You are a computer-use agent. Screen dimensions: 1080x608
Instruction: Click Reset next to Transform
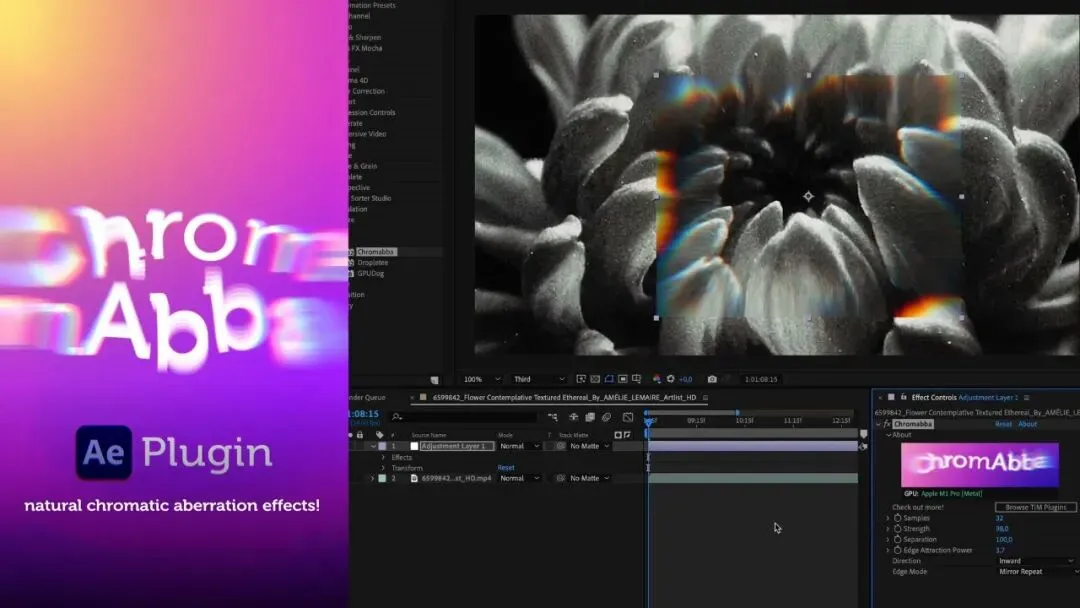(506, 468)
